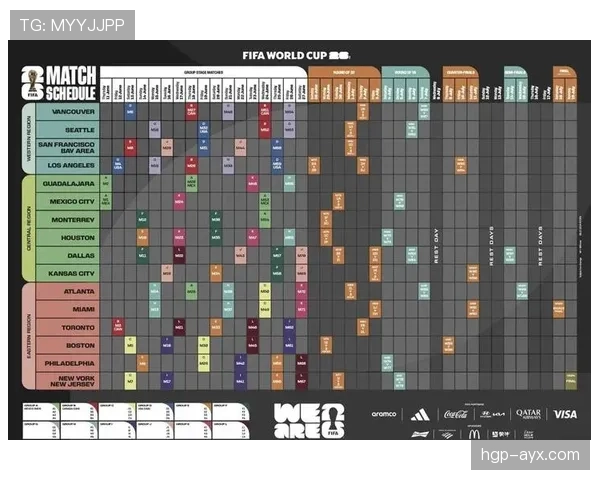Click the Mengniu sponsor logo
The height and width of the screenshot is (480, 600).
click(501, 434)
